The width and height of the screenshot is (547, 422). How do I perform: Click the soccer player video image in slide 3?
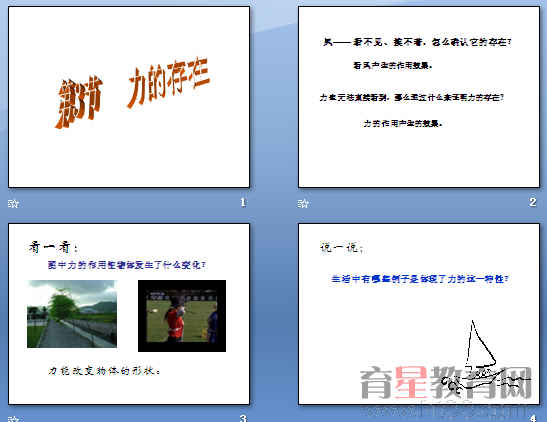[x=182, y=316]
